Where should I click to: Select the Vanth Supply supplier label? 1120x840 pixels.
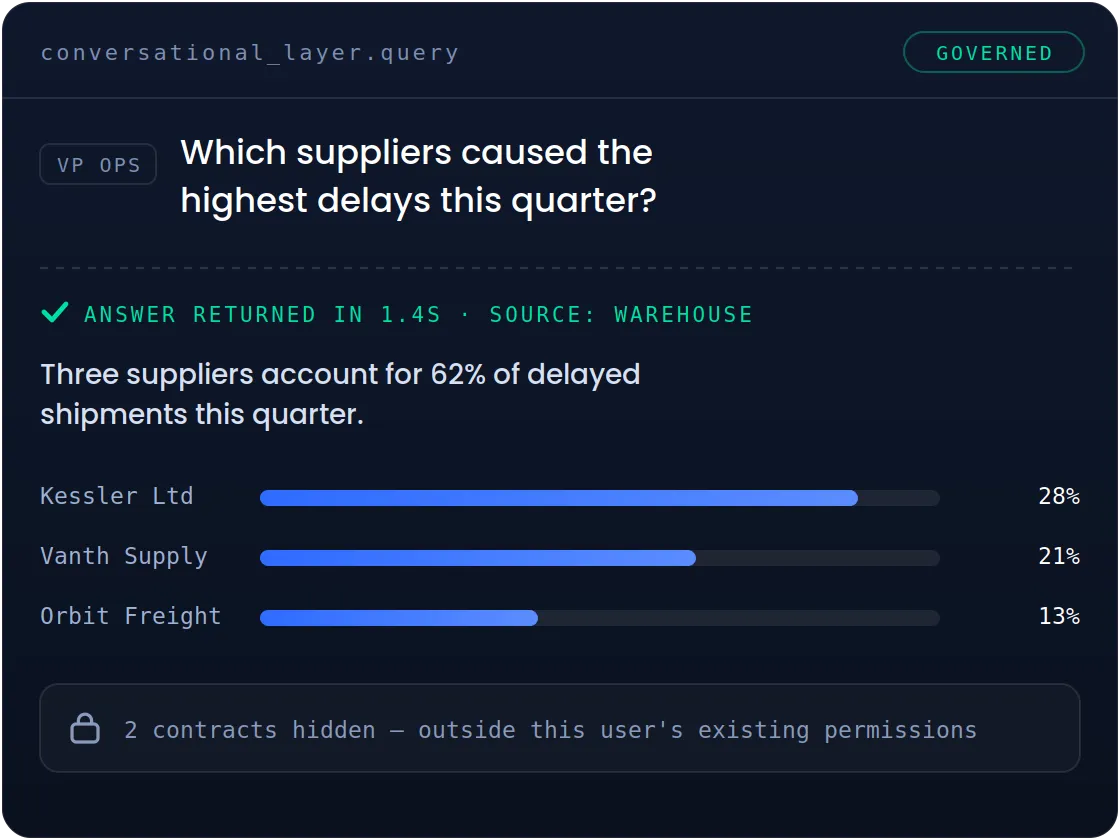click(124, 556)
